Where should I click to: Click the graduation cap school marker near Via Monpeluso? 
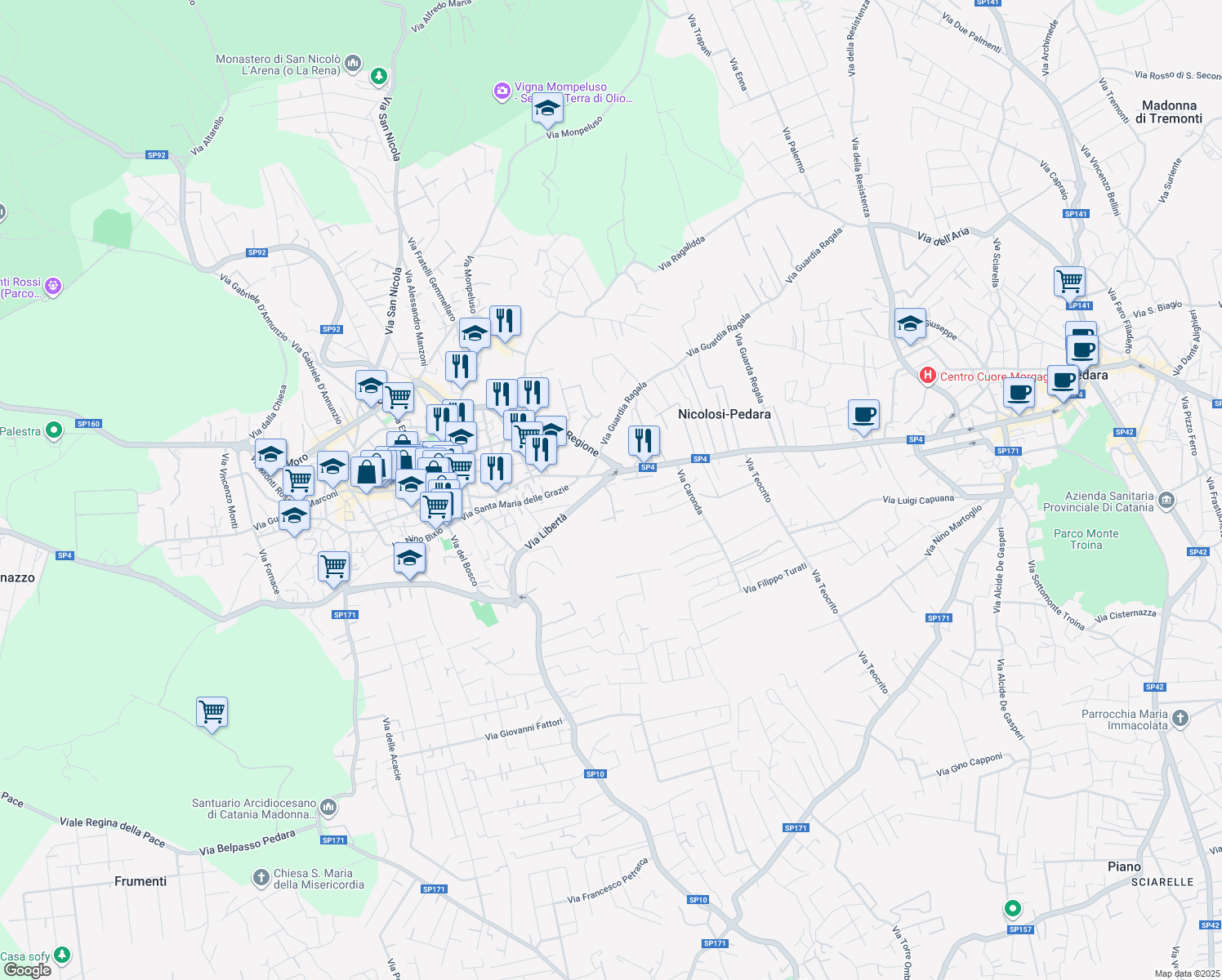(547, 109)
